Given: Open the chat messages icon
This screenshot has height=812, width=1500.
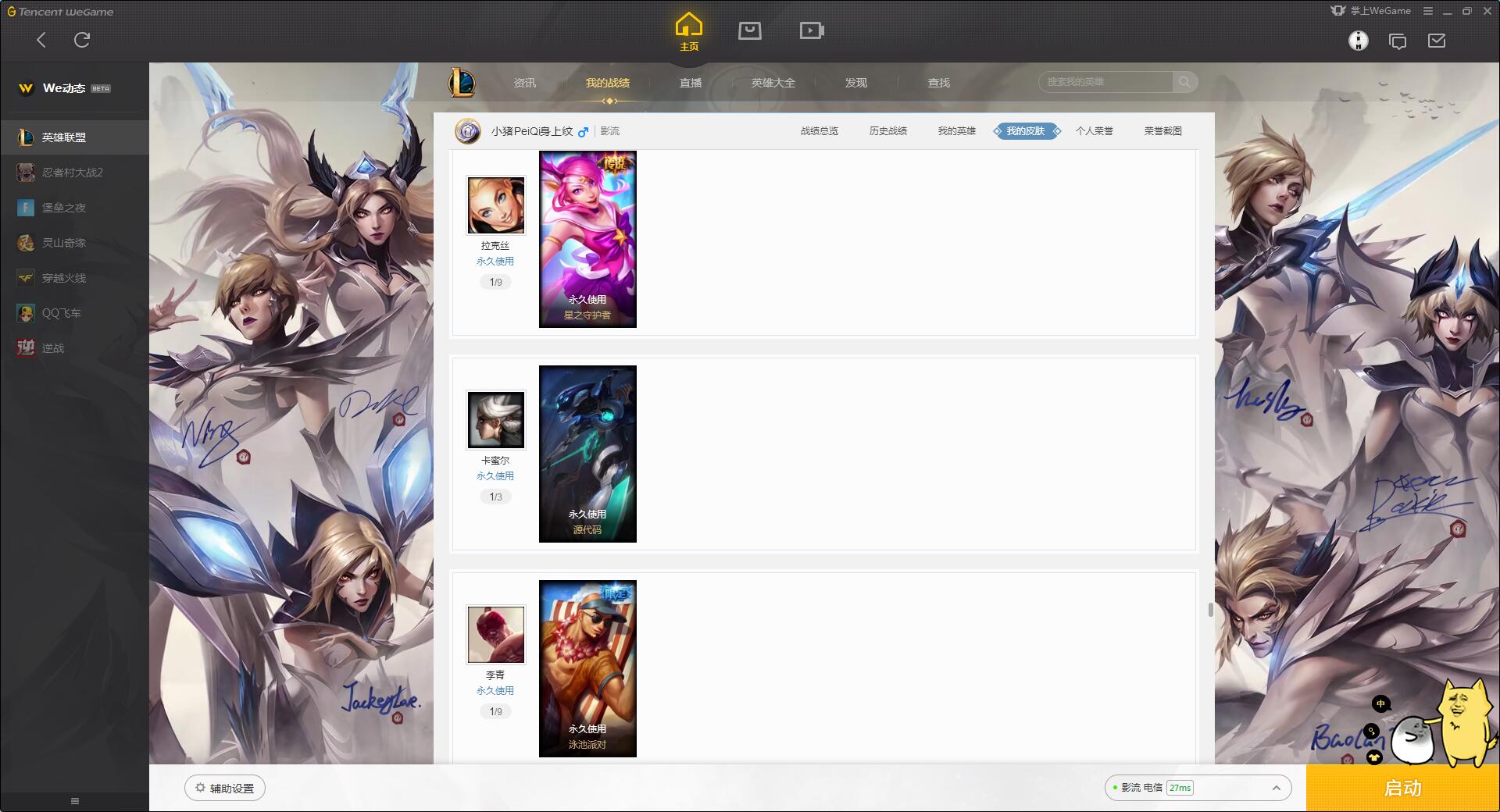Looking at the screenshot, I should pos(1398,41).
